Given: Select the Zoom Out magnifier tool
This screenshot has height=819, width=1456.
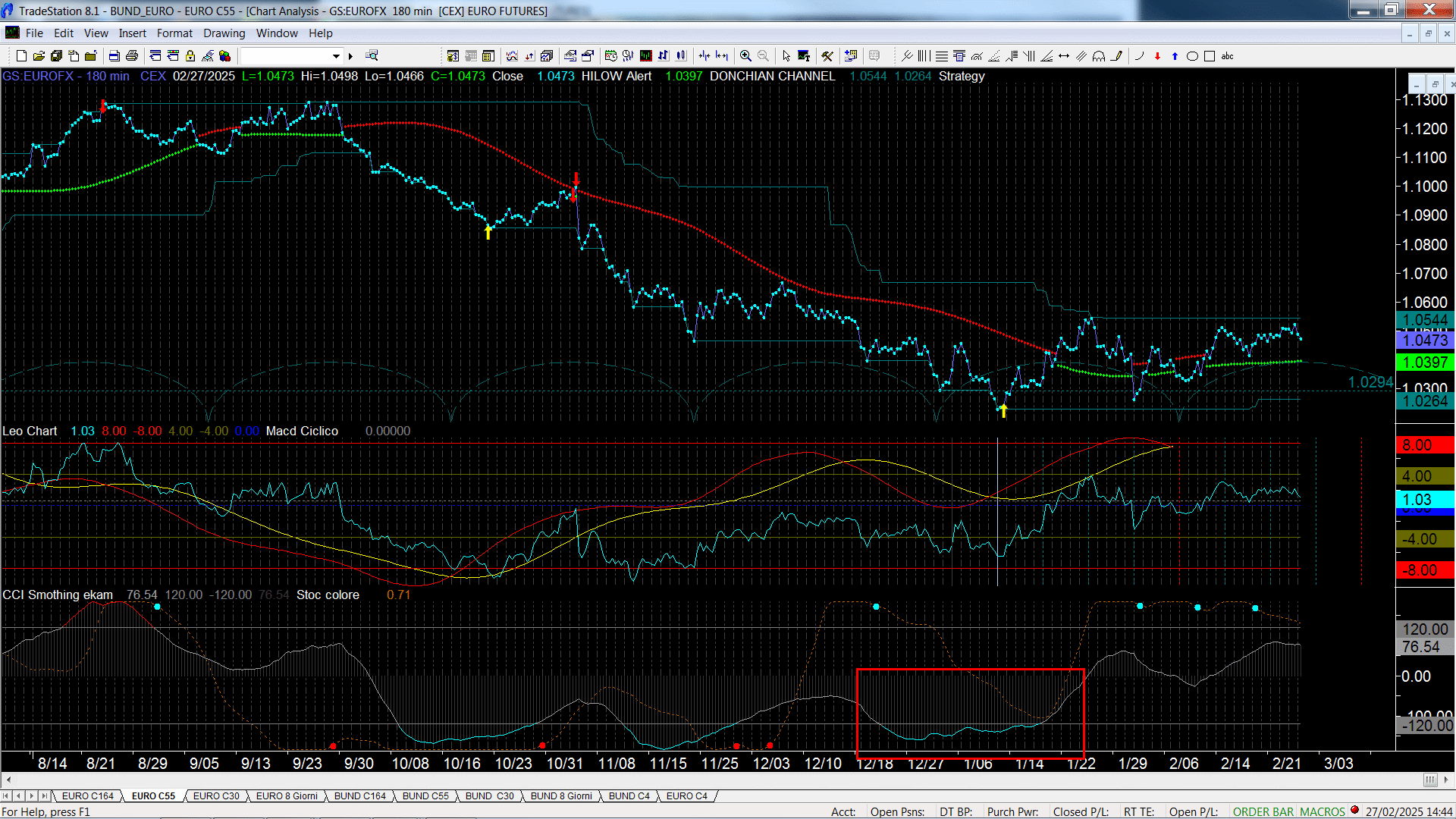Looking at the screenshot, I should point(764,55).
